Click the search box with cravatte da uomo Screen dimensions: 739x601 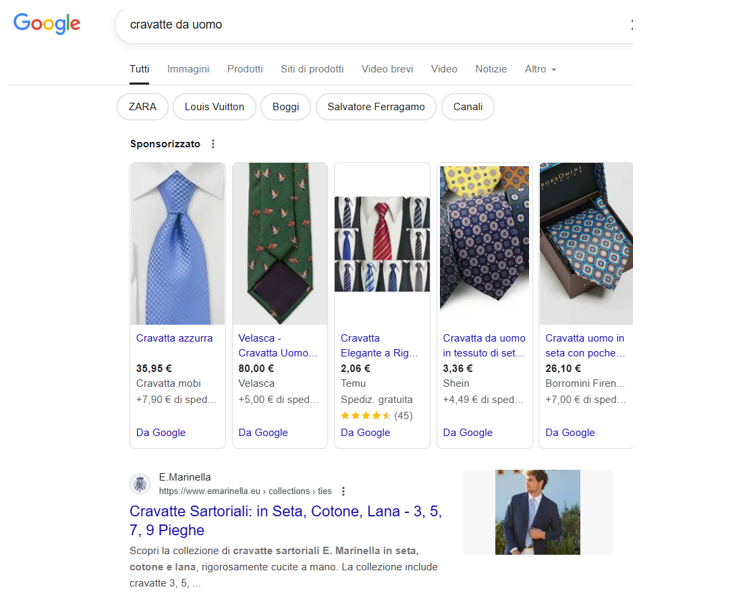pos(370,24)
